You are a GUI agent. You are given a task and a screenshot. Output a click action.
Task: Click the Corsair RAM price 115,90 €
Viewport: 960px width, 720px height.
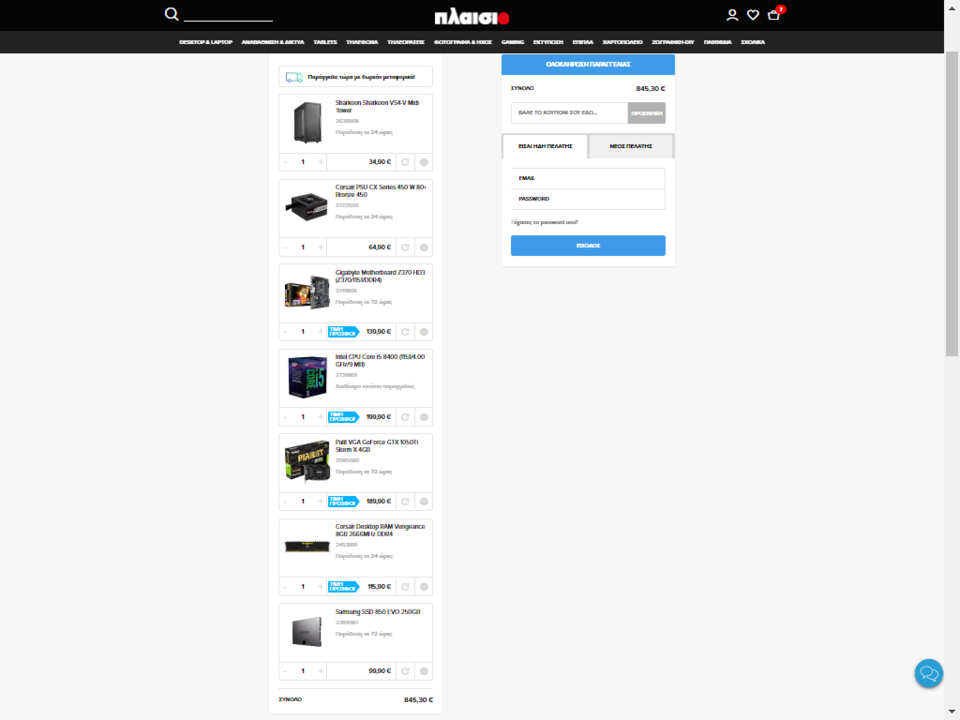point(379,587)
